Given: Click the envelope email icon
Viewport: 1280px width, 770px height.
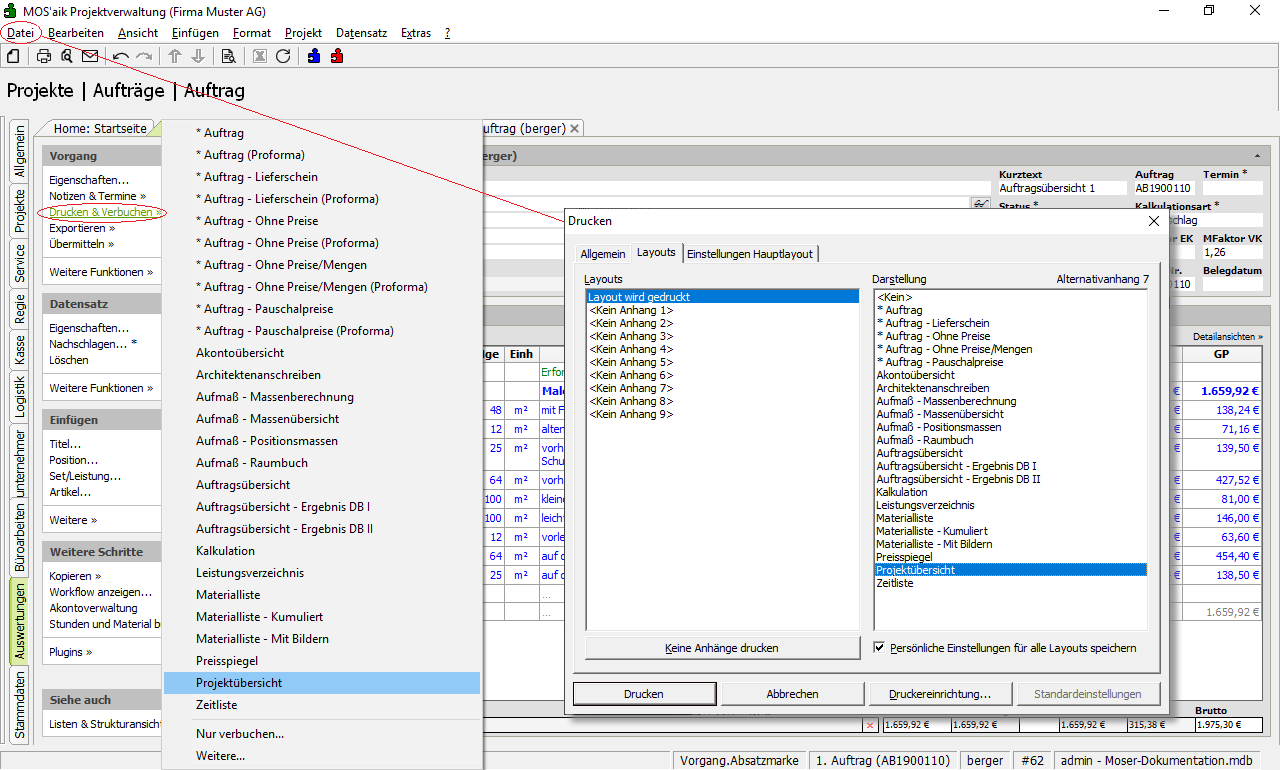Looking at the screenshot, I should pyautogui.click(x=90, y=56).
